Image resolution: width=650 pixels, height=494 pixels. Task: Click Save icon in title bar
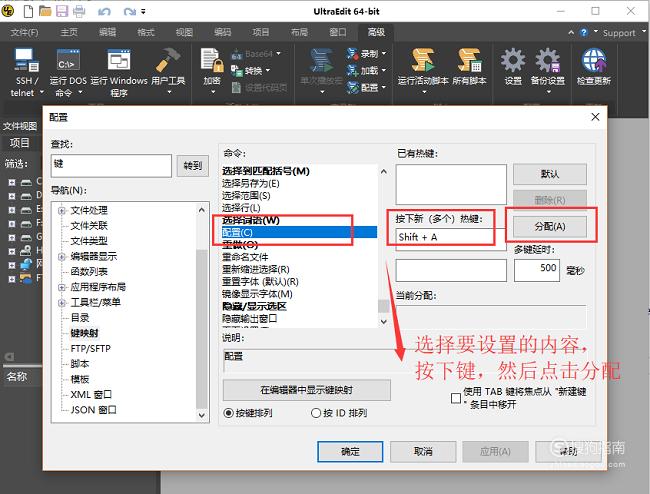pyautogui.click(x=62, y=11)
